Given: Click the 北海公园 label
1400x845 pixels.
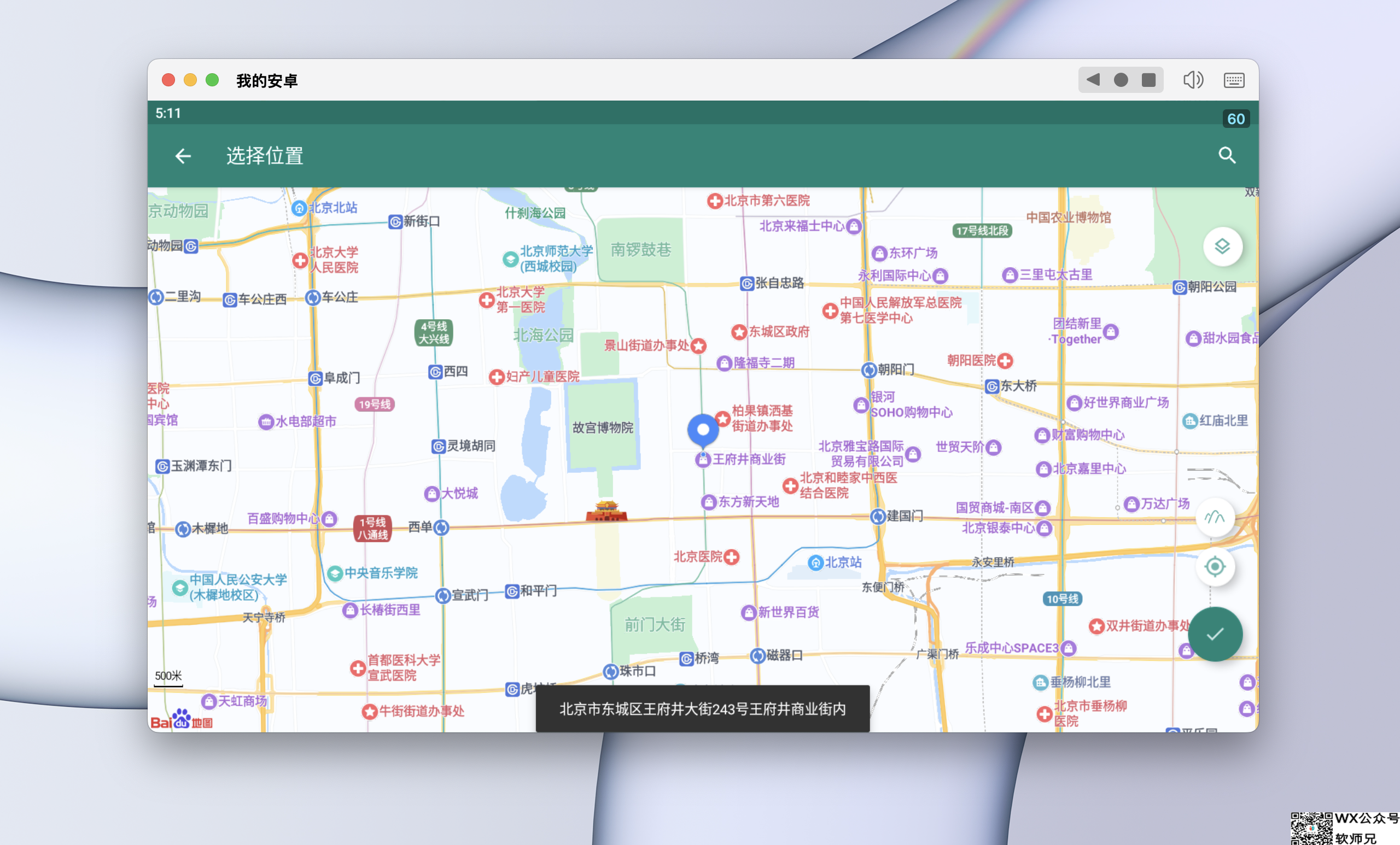Looking at the screenshot, I should pyautogui.click(x=543, y=335).
